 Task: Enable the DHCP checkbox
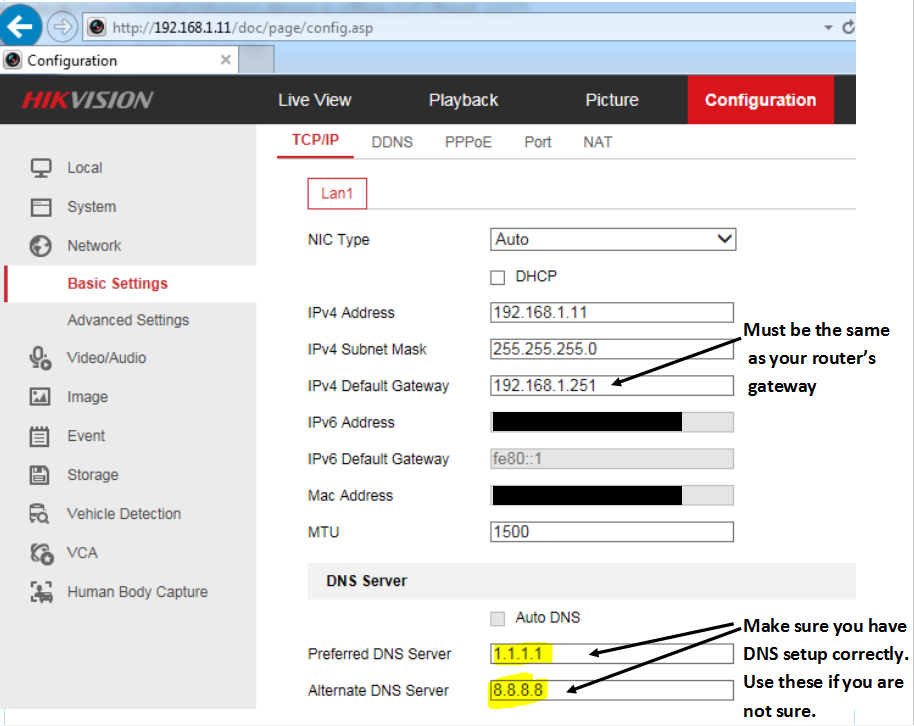pyautogui.click(x=498, y=277)
